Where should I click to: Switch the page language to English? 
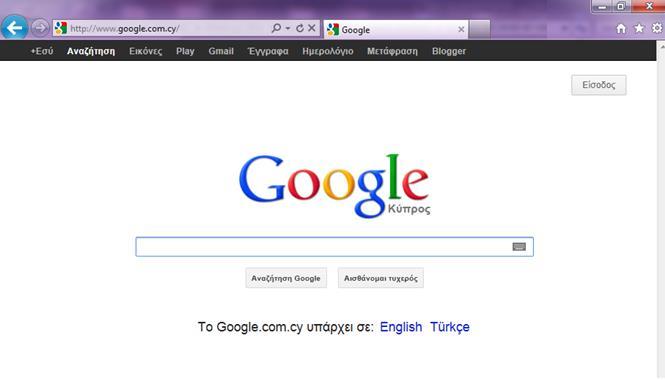click(x=401, y=327)
